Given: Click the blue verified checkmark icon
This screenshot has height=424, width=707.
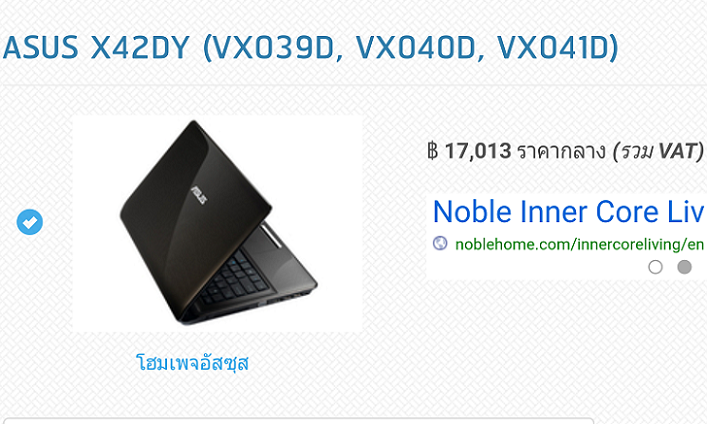Looking at the screenshot, I should click(30, 222).
